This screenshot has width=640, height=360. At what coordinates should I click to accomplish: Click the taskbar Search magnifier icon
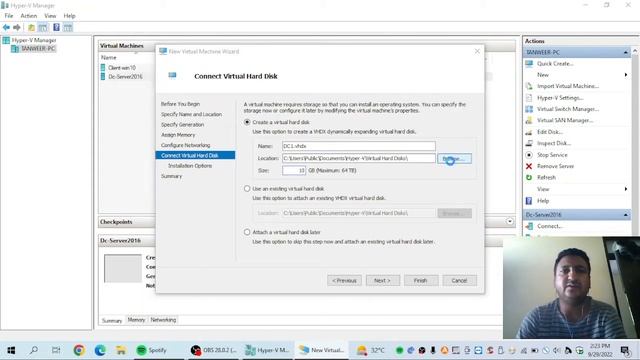pos(34,350)
